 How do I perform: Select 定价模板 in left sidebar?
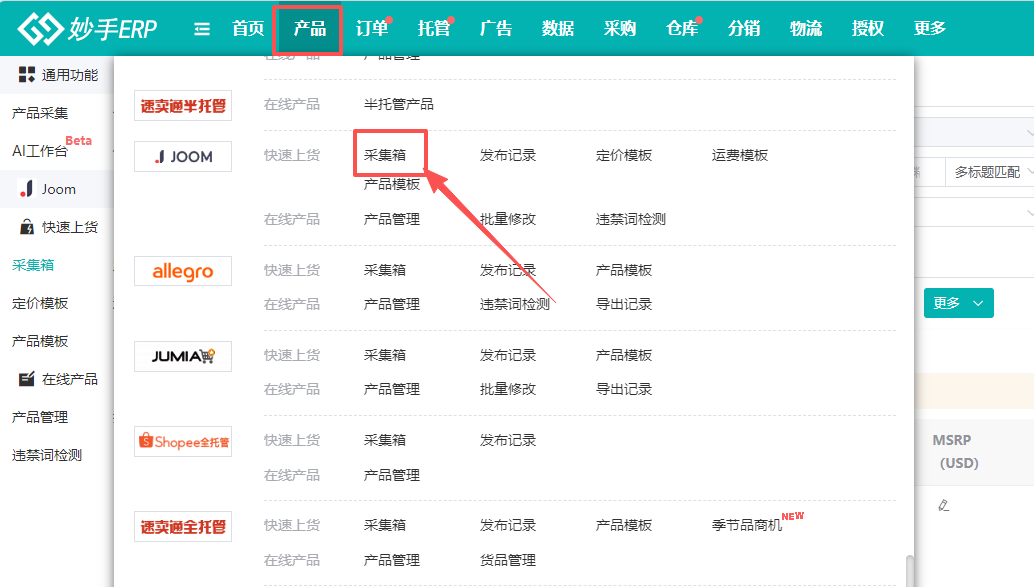tap(40, 303)
